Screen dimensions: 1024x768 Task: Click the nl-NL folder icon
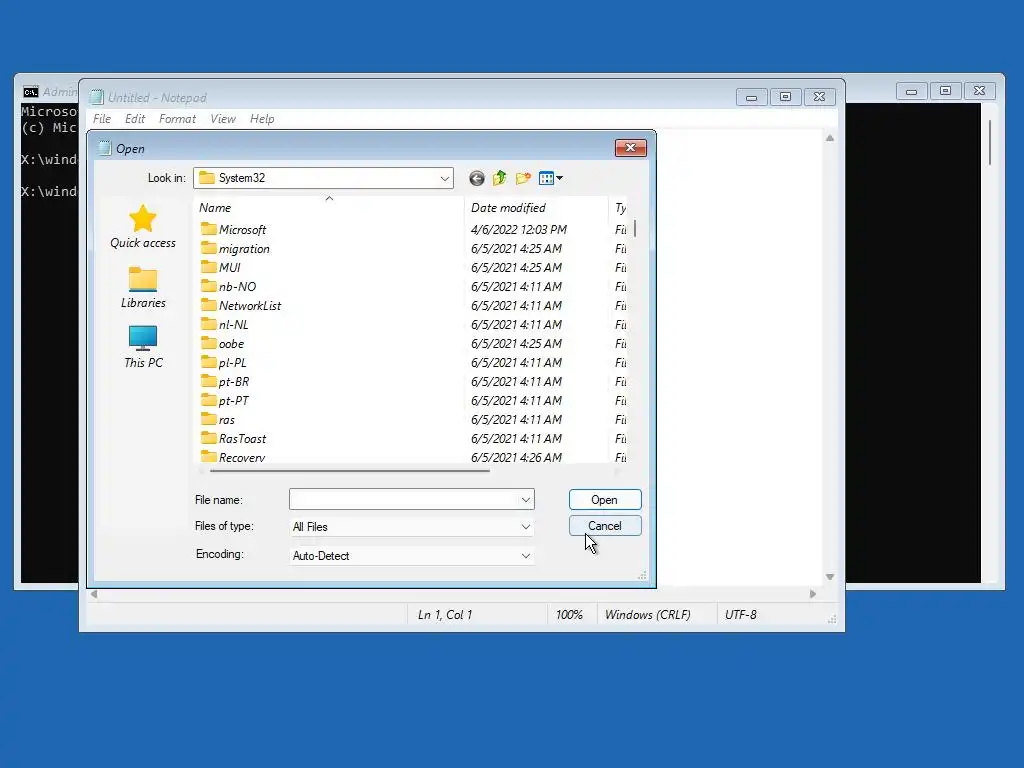click(x=208, y=323)
